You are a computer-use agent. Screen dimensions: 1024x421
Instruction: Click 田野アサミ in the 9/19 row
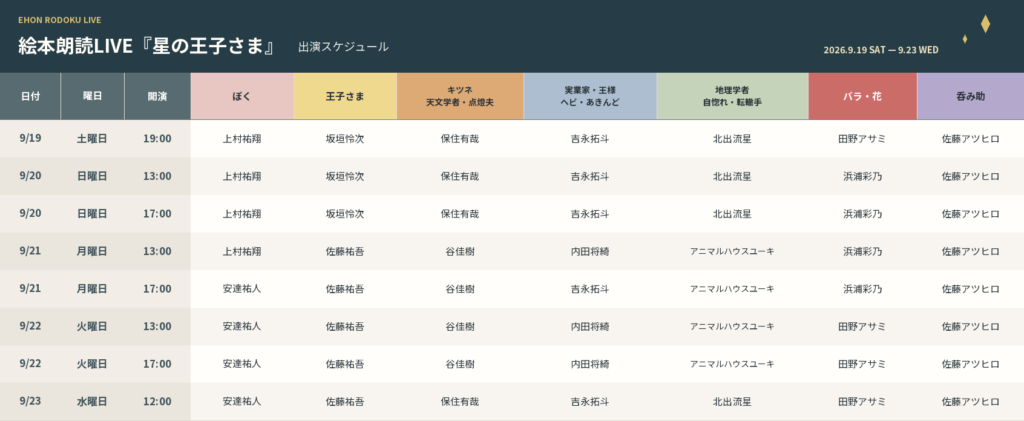coord(863,138)
